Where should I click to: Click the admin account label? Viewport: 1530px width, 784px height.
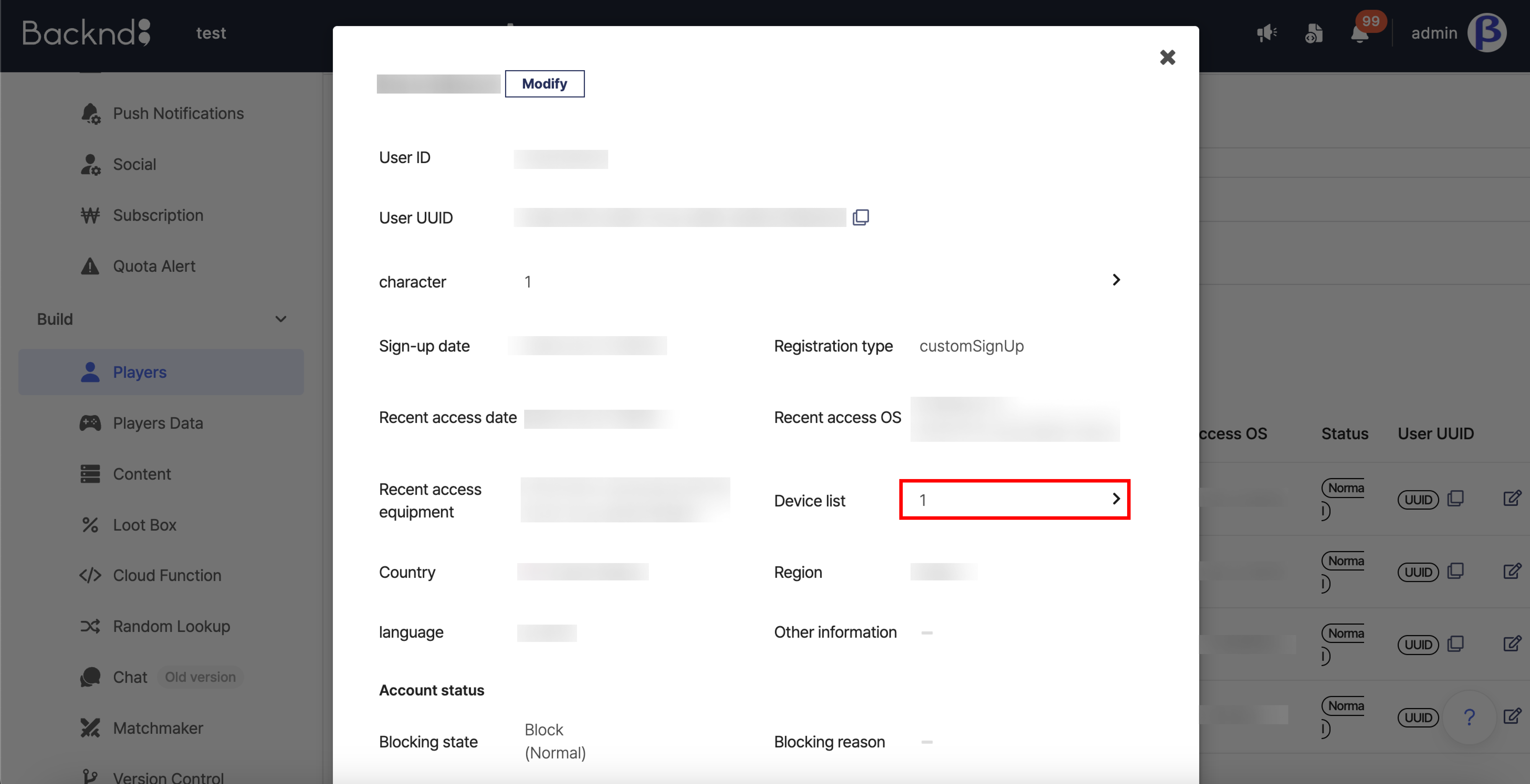[x=1434, y=33]
